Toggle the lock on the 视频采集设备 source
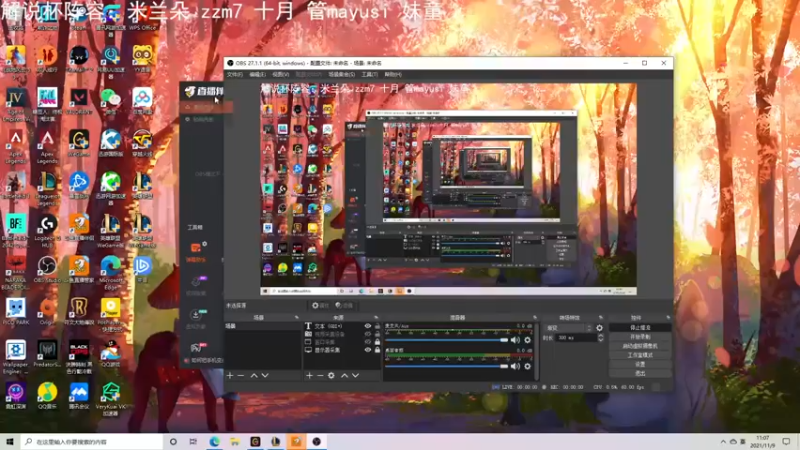This screenshot has height=450, width=800. pyautogui.click(x=378, y=334)
